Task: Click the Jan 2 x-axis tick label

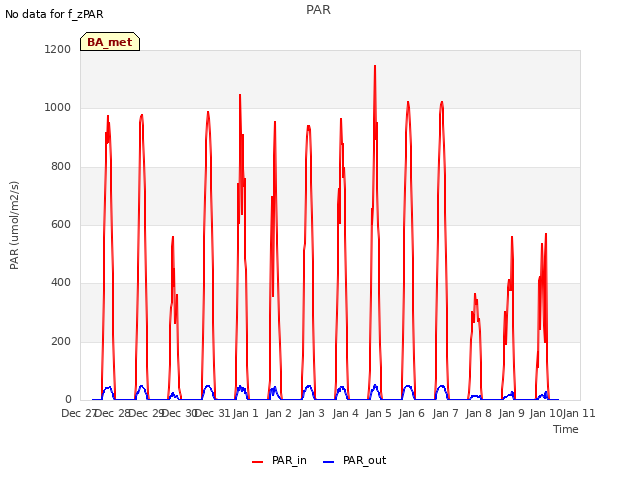Action: [279, 413]
